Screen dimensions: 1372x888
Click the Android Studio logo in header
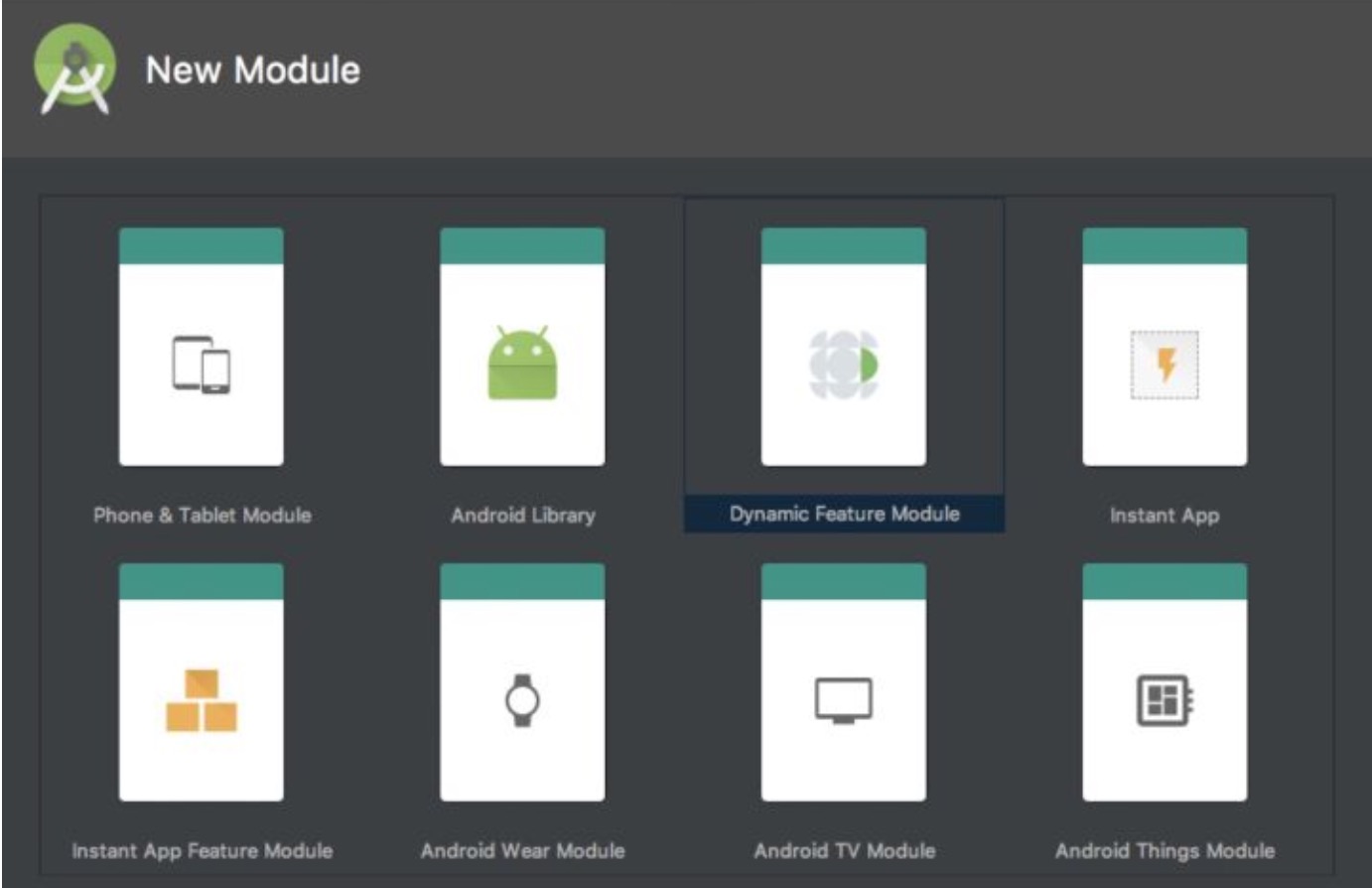(74, 69)
